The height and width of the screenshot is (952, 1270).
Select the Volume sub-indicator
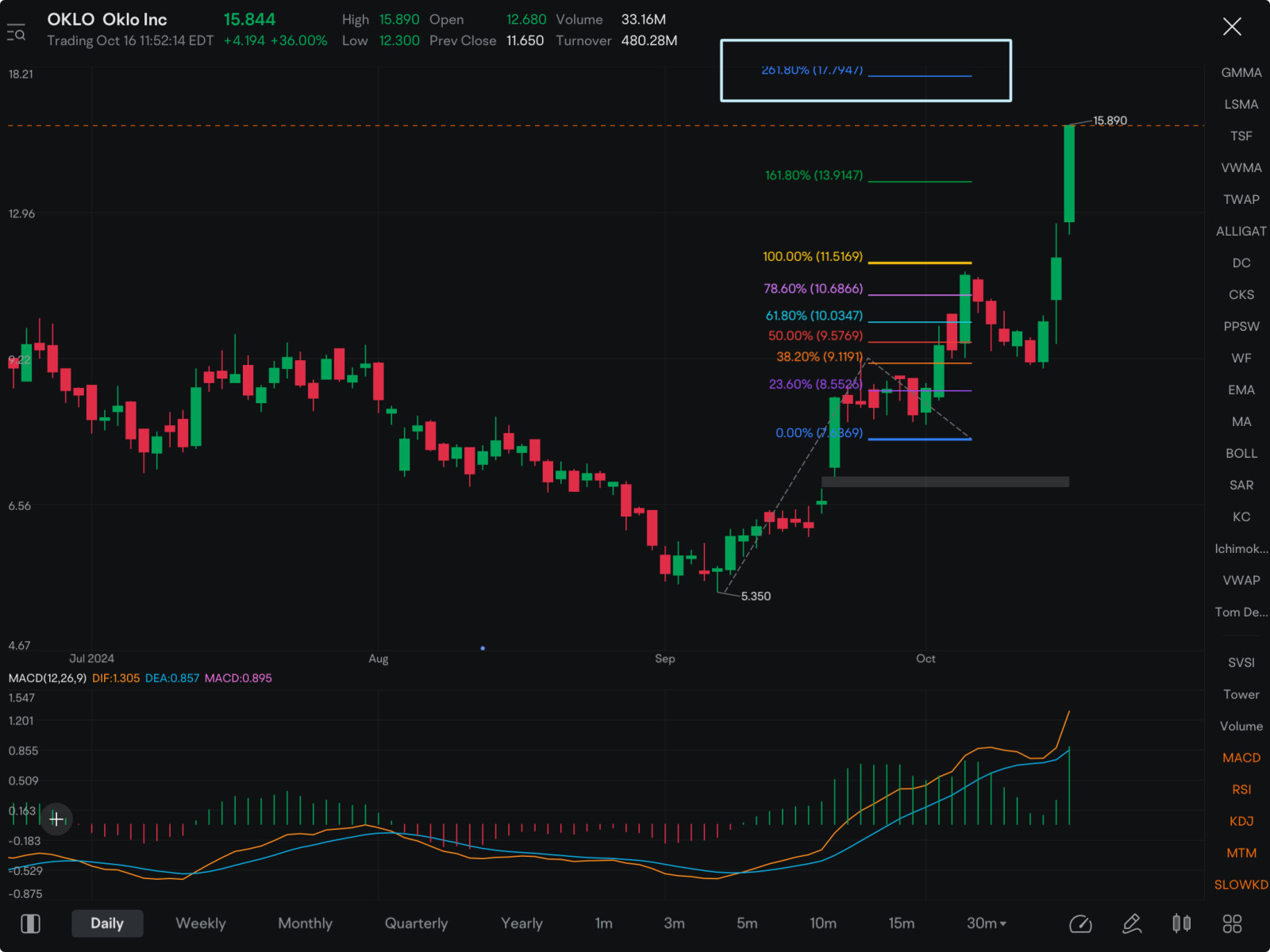1241,726
